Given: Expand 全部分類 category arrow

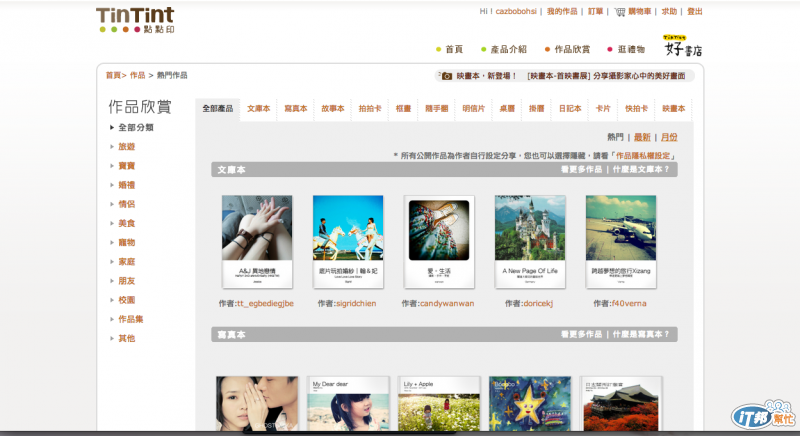Looking at the screenshot, I should point(112,127).
